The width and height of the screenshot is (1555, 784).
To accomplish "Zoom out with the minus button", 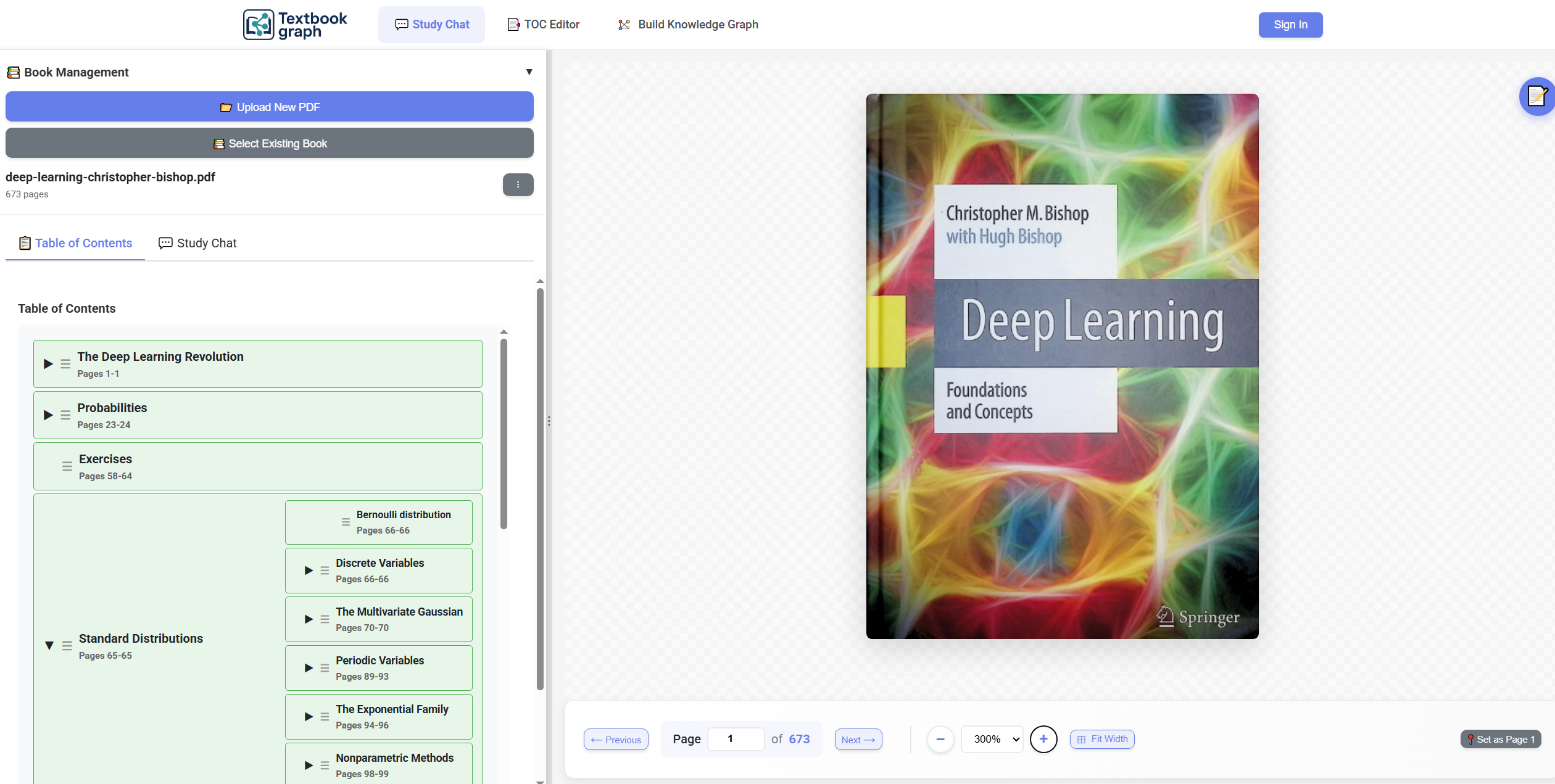I will [940, 739].
